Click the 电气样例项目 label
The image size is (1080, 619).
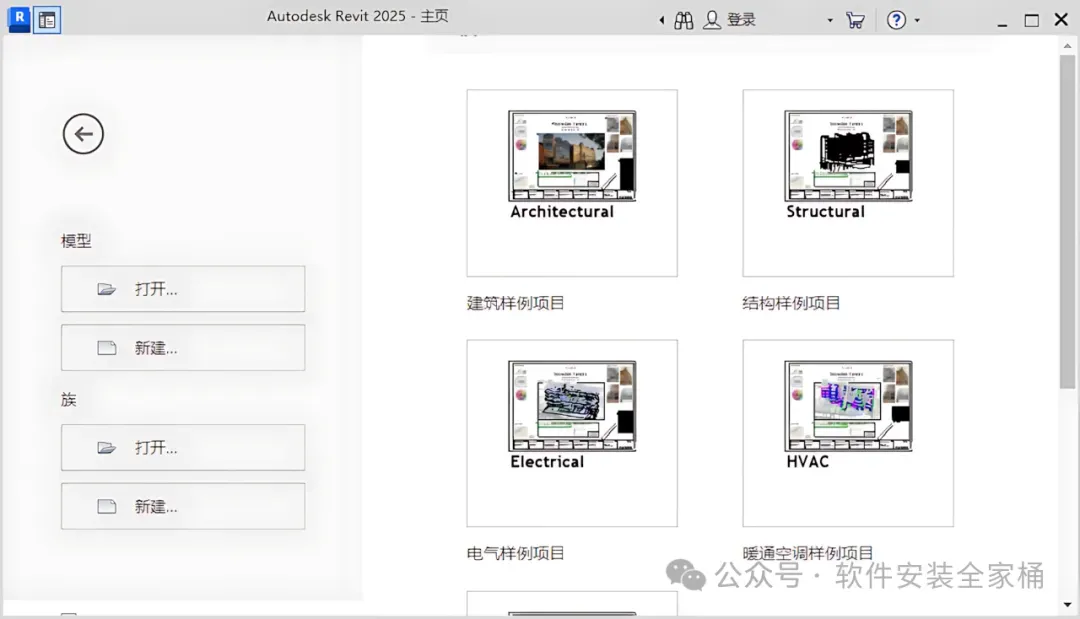515,553
